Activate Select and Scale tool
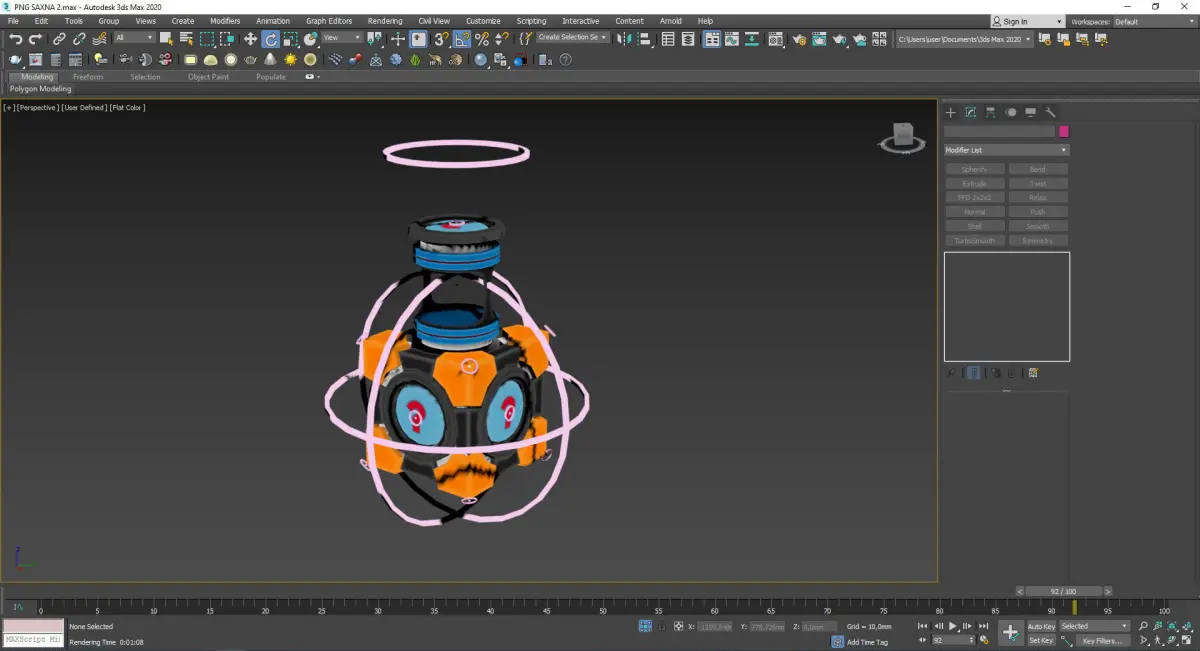1200x651 pixels. coord(290,39)
